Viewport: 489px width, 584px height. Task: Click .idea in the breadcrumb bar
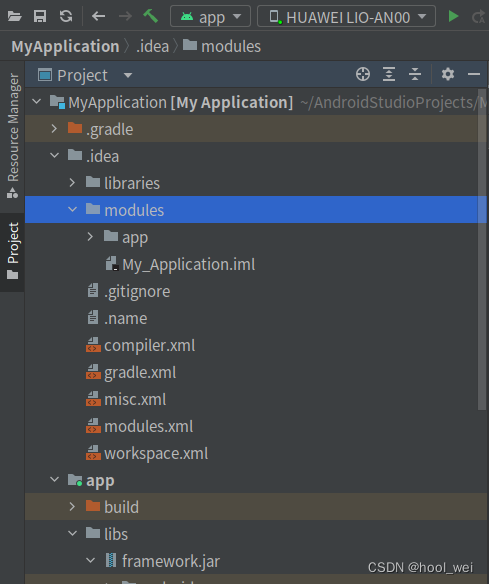pyautogui.click(x=152, y=47)
